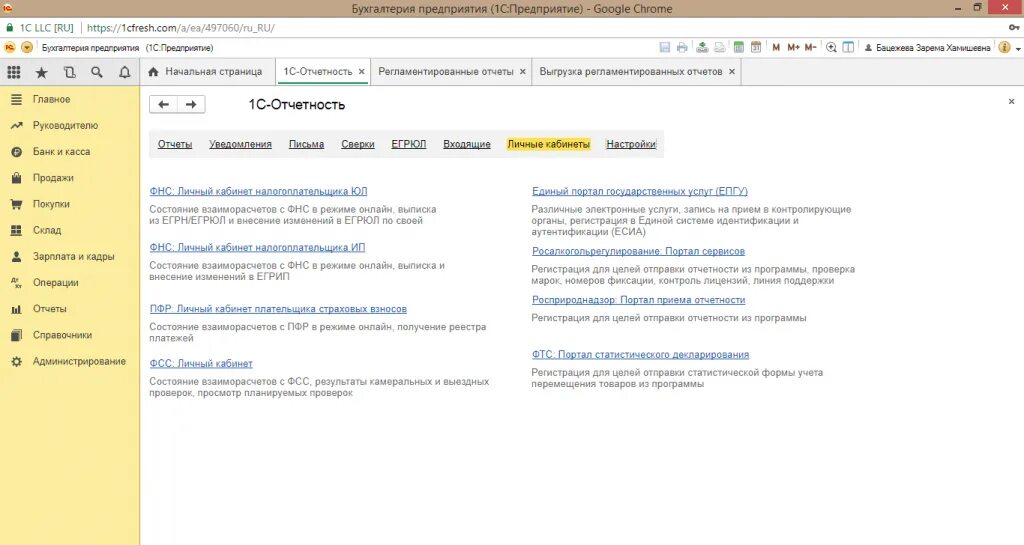Screen dimensions: 1024x545
Task: Click the save (floppy disk) toolbar icon
Action: click(x=664, y=47)
